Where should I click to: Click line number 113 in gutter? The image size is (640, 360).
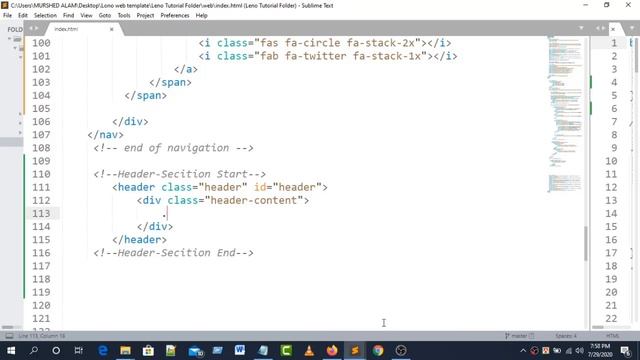[41, 213]
